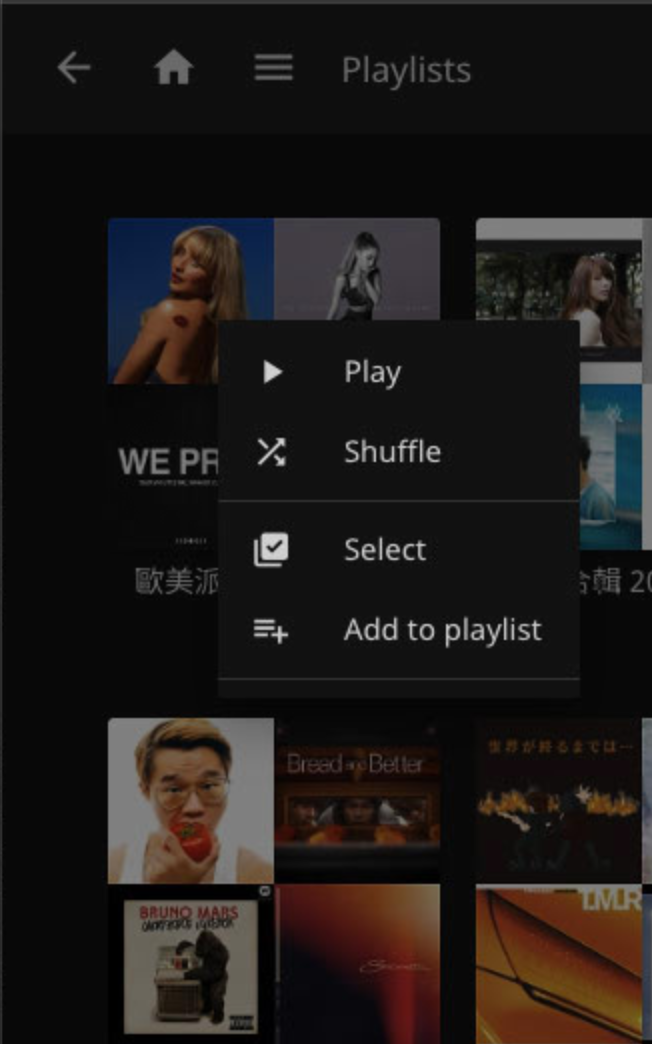
Task: Choose the Add to playlist text
Action: [x=443, y=630]
